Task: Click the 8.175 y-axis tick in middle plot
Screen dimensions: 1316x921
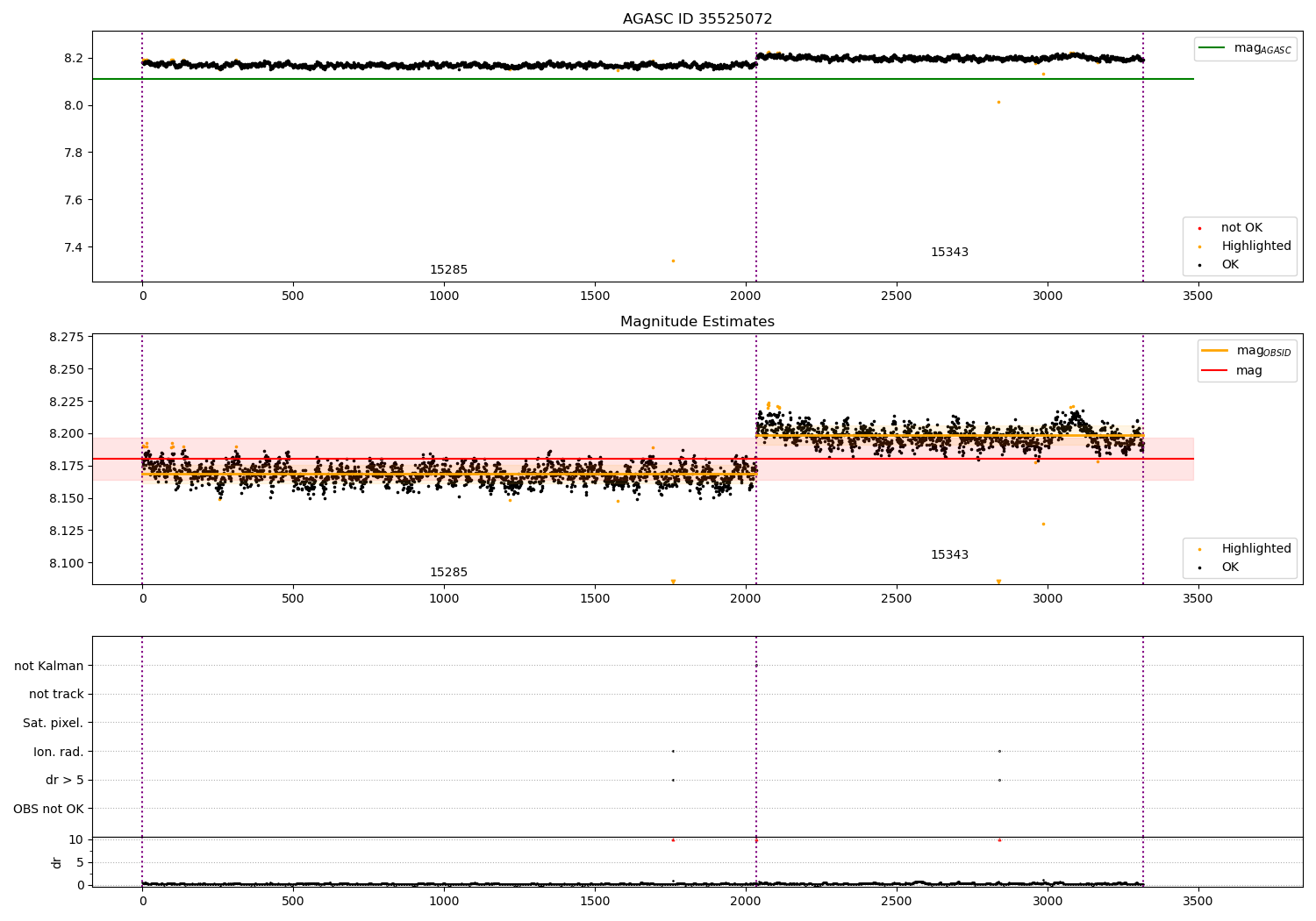Action: click(x=67, y=467)
